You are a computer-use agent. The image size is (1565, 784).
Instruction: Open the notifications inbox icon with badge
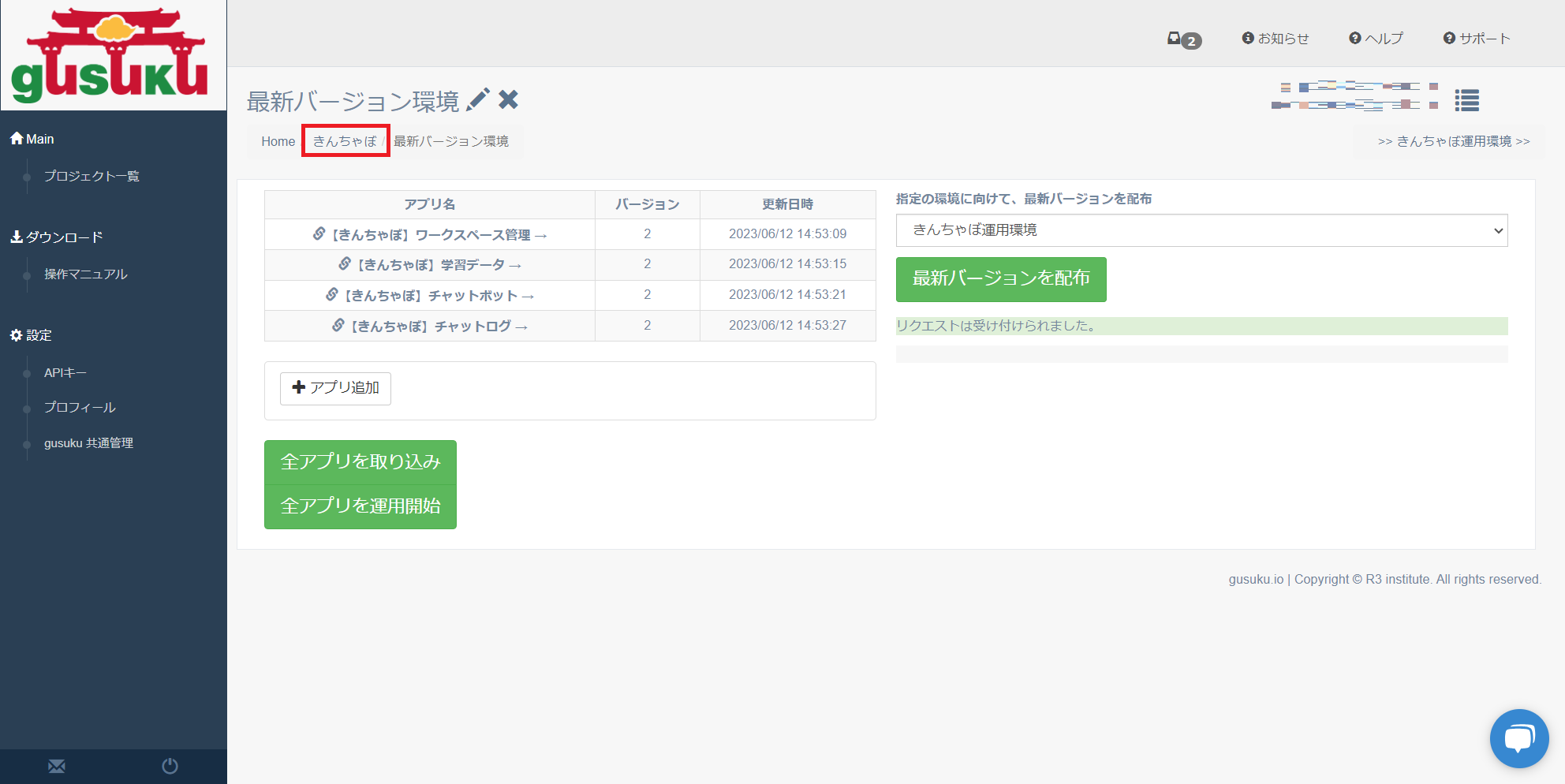[1183, 39]
